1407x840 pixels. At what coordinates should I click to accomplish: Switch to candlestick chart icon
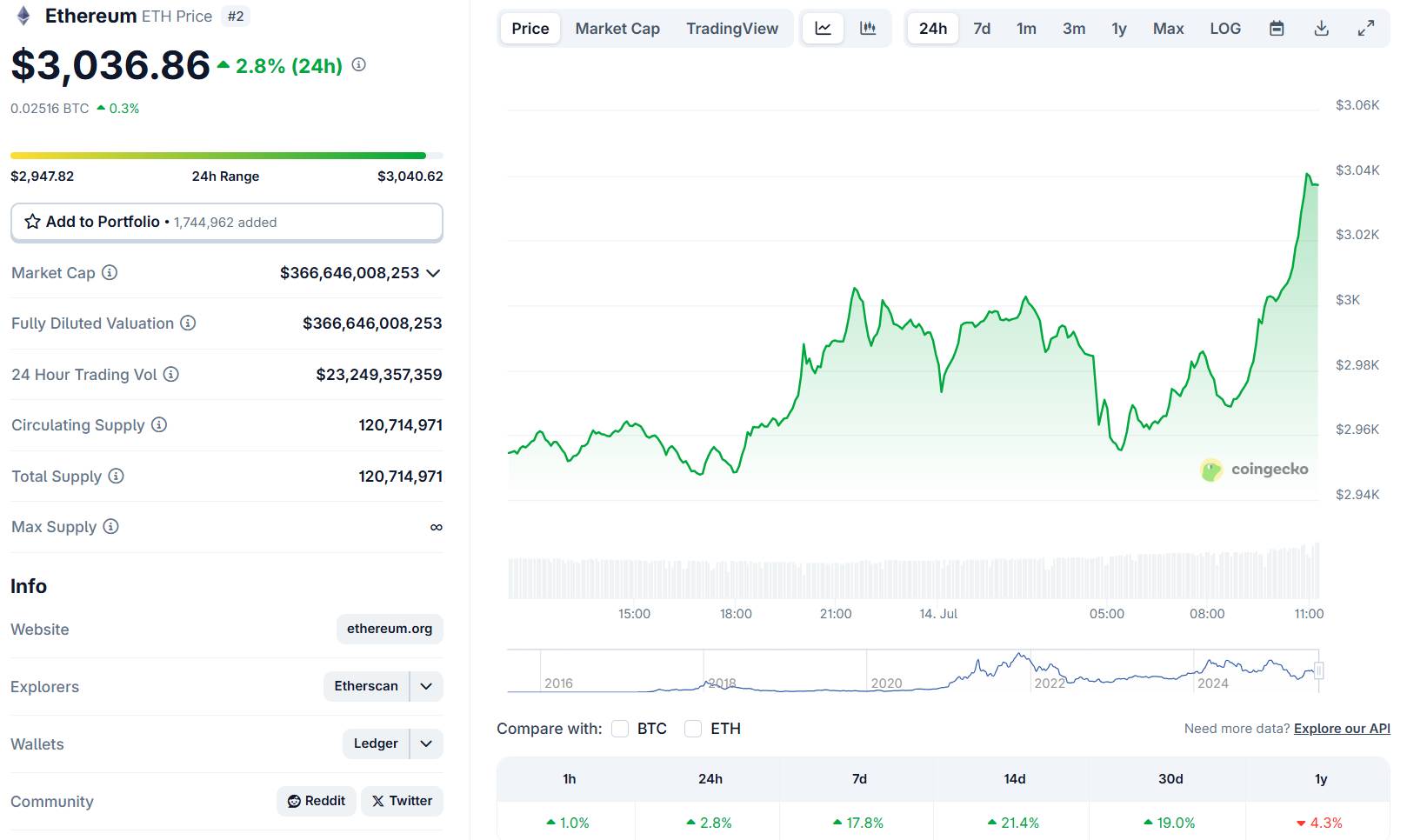click(x=868, y=29)
